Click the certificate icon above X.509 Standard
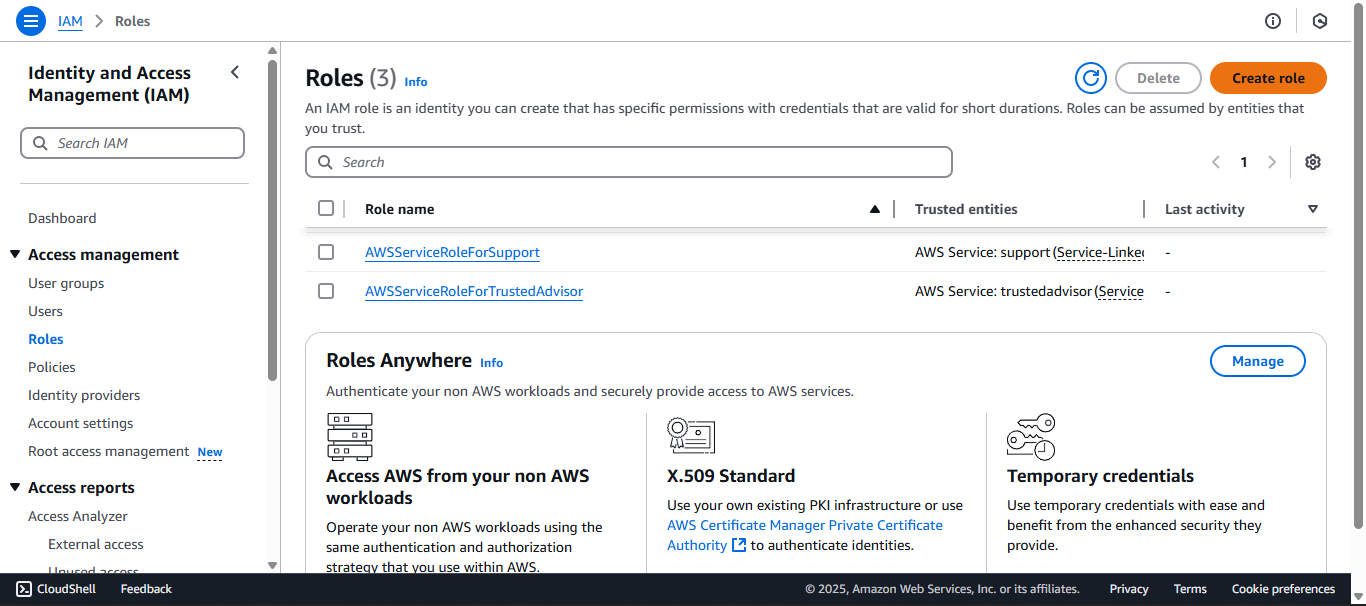This screenshot has width=1366, height=606. 691,436
